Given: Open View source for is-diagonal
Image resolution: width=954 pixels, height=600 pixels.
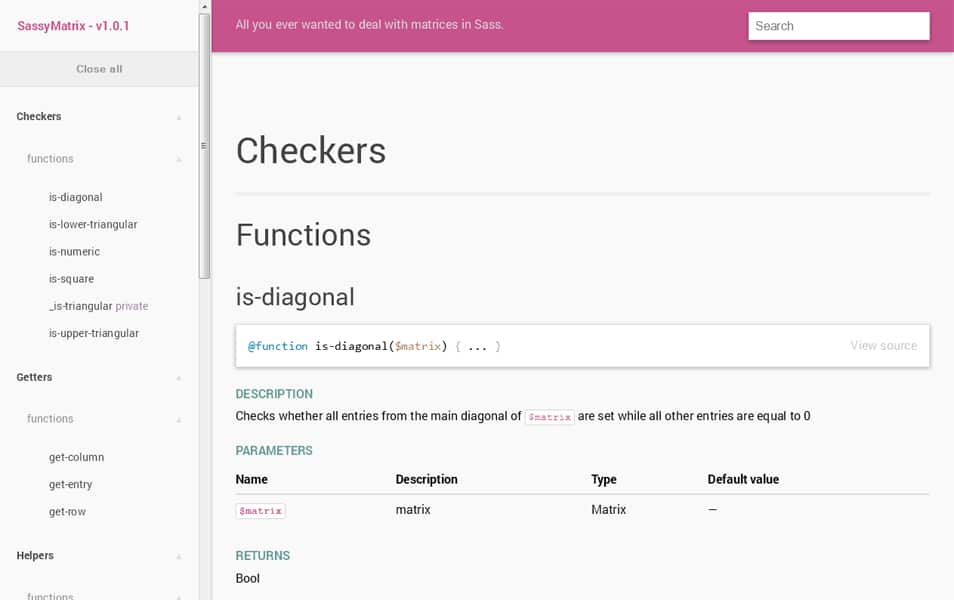Looking at the screenshot, I should pyautogui.click(x=884, y=345).
